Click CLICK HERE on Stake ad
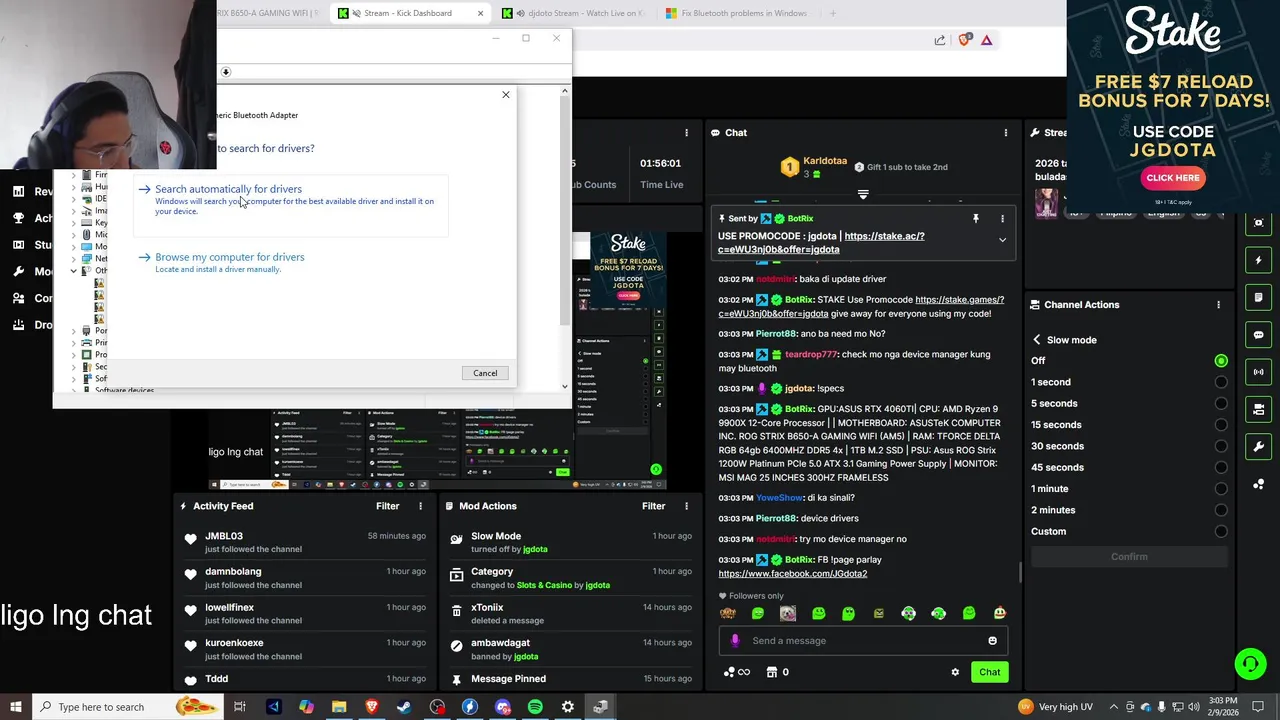Image resolution: width=1280 pixels, height=720 pixels. (x=1173, y=178)
